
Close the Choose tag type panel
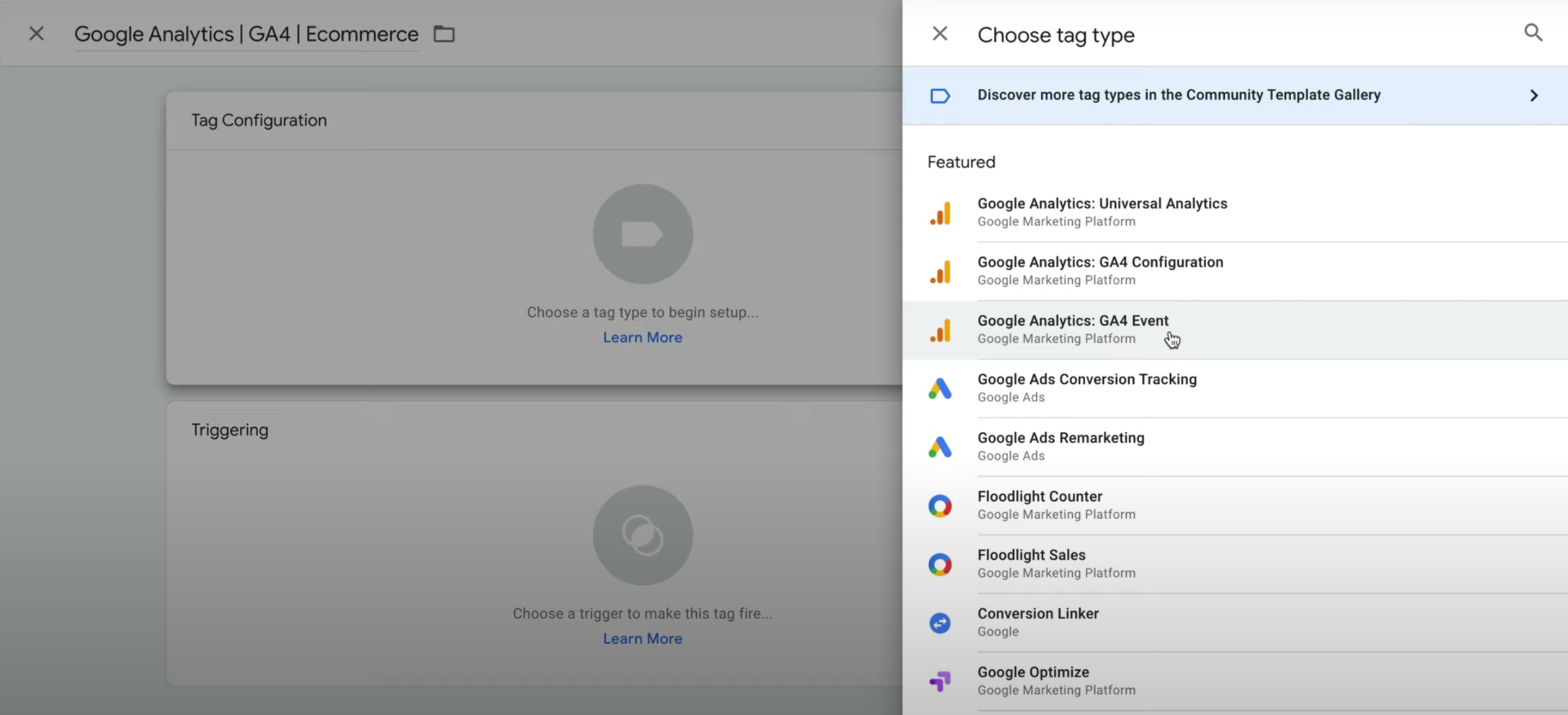click(940, 33)
